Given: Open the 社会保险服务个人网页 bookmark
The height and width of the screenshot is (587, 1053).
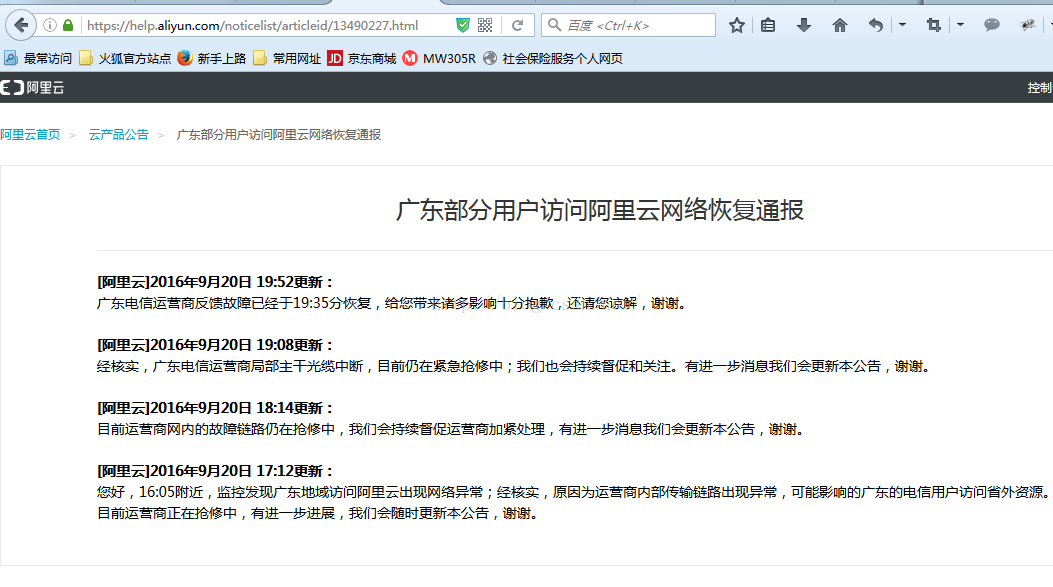Looking at the screenshot, I should coord(553,58).
